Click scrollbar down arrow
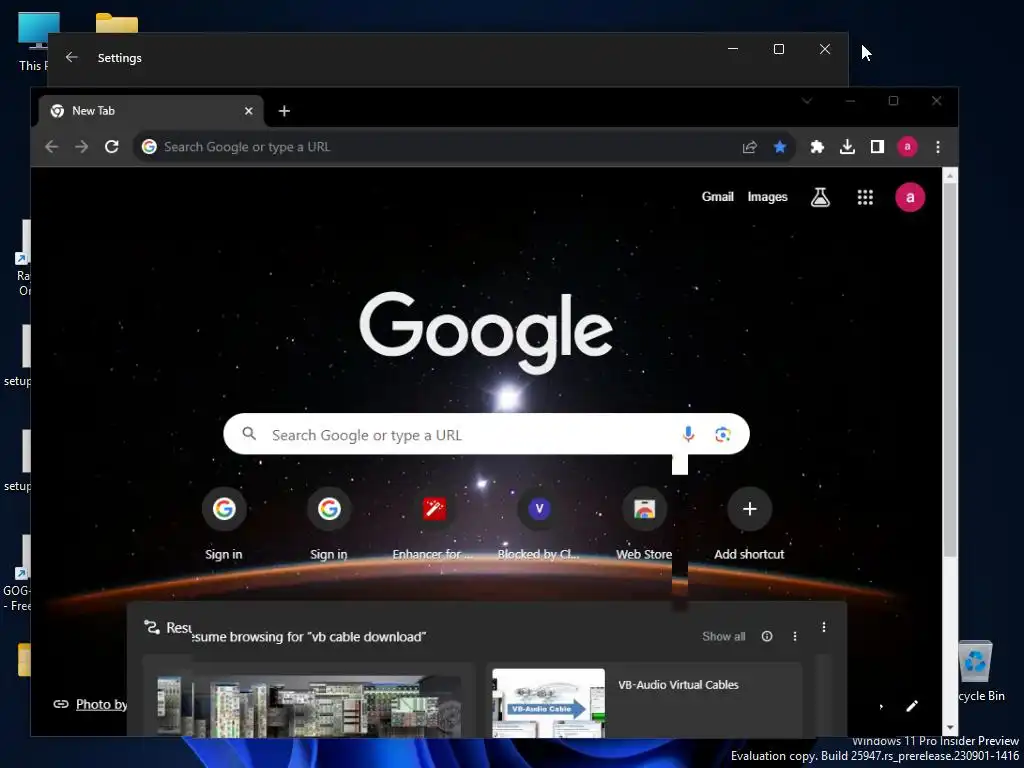 (x=950, y=728)
